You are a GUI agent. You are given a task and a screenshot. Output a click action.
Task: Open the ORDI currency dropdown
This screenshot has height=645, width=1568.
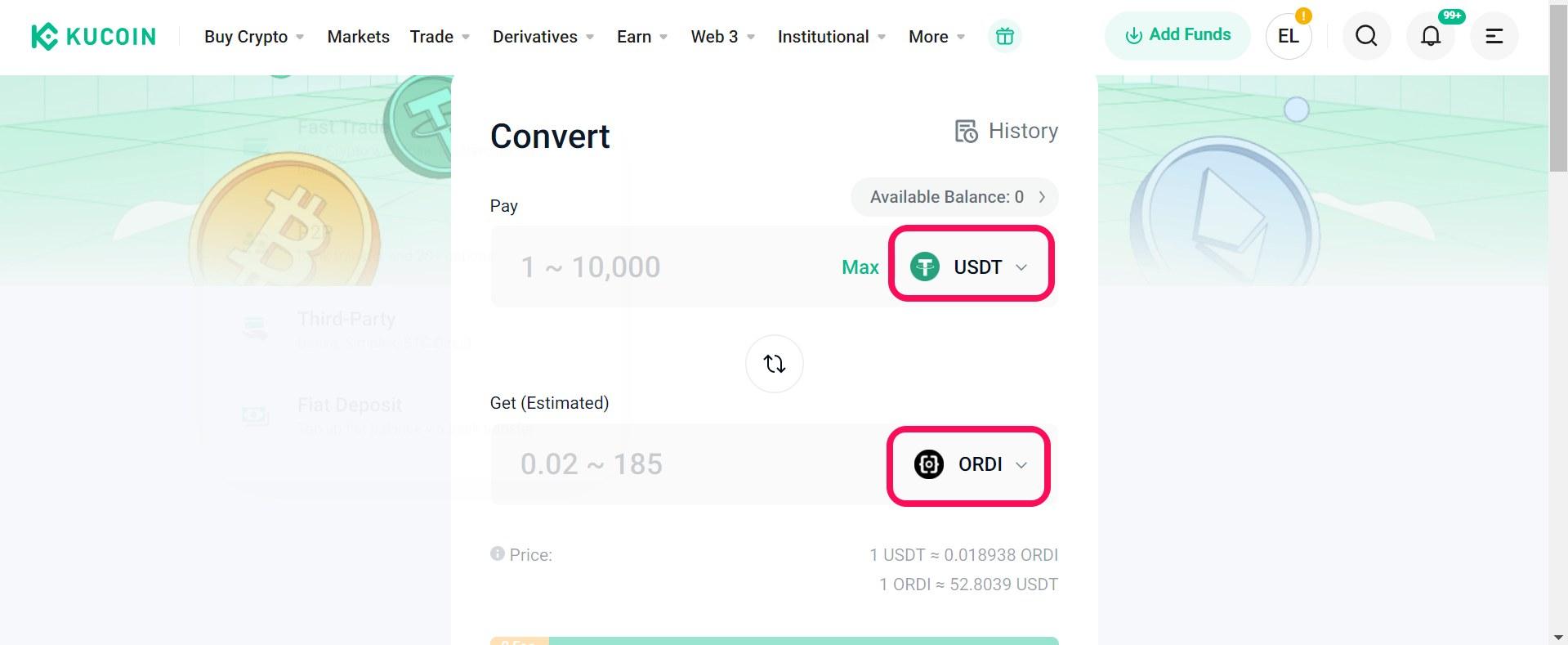point(969,464)
